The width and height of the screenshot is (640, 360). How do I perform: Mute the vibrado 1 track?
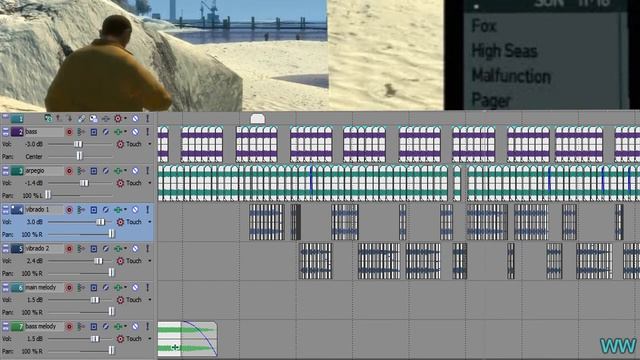[x=135, y=210]
